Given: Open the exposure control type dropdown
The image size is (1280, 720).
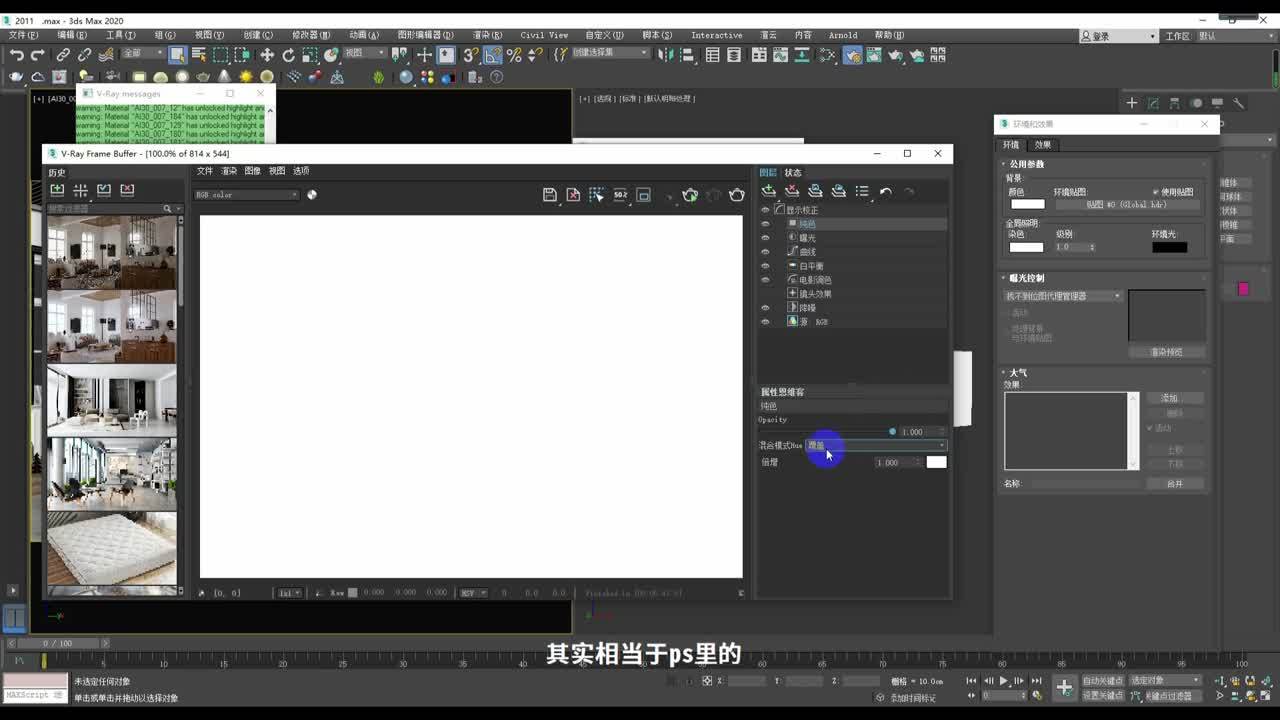Looking at the screenshot, I should (1063, 296).
